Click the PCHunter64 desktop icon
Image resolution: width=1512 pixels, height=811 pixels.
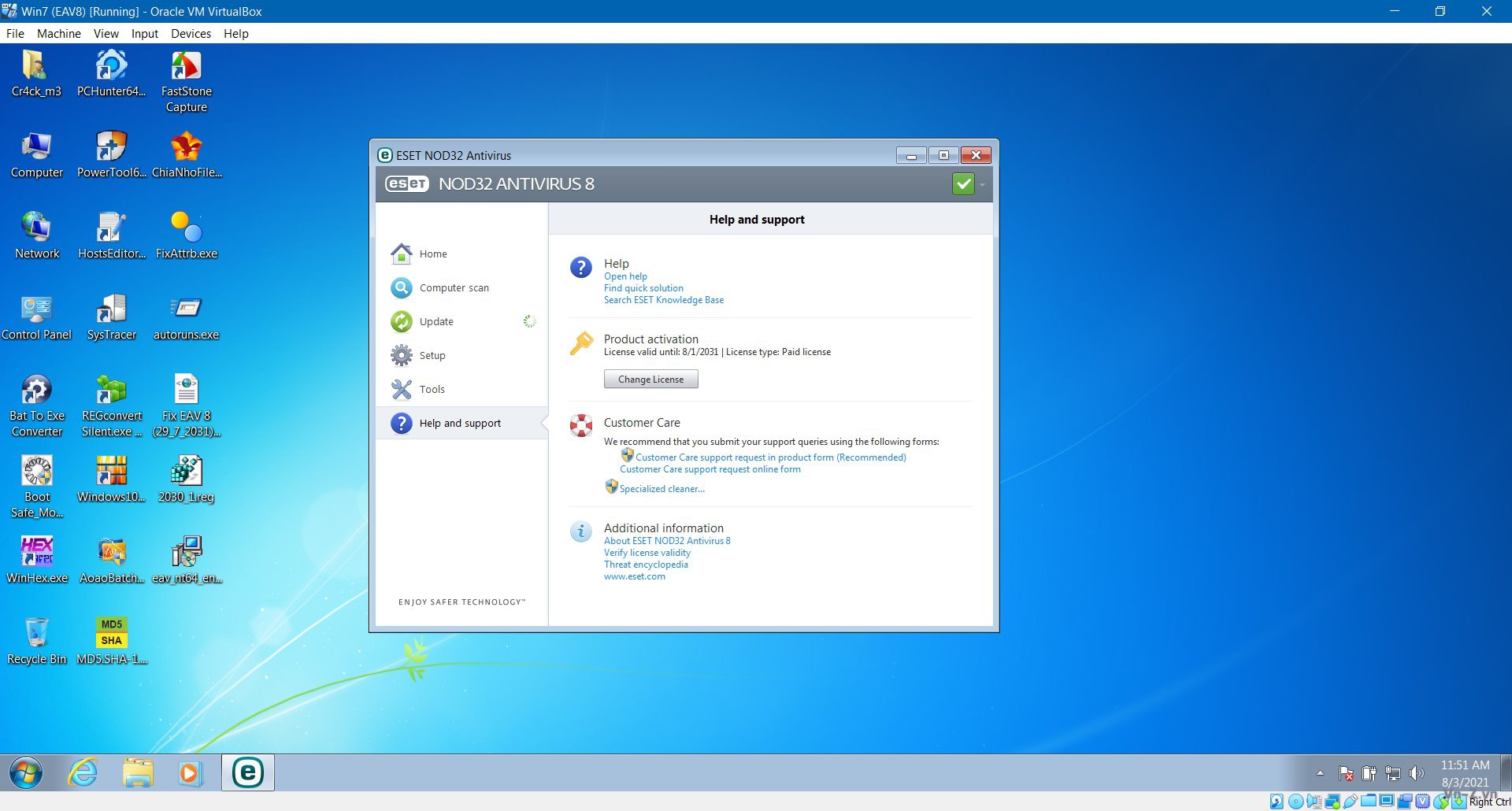coord(111,66)
